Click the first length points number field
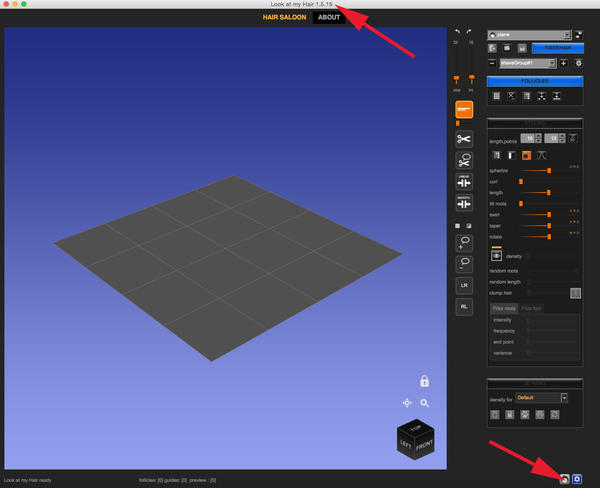Screen dimensions: 600x488 click(528, 138)
